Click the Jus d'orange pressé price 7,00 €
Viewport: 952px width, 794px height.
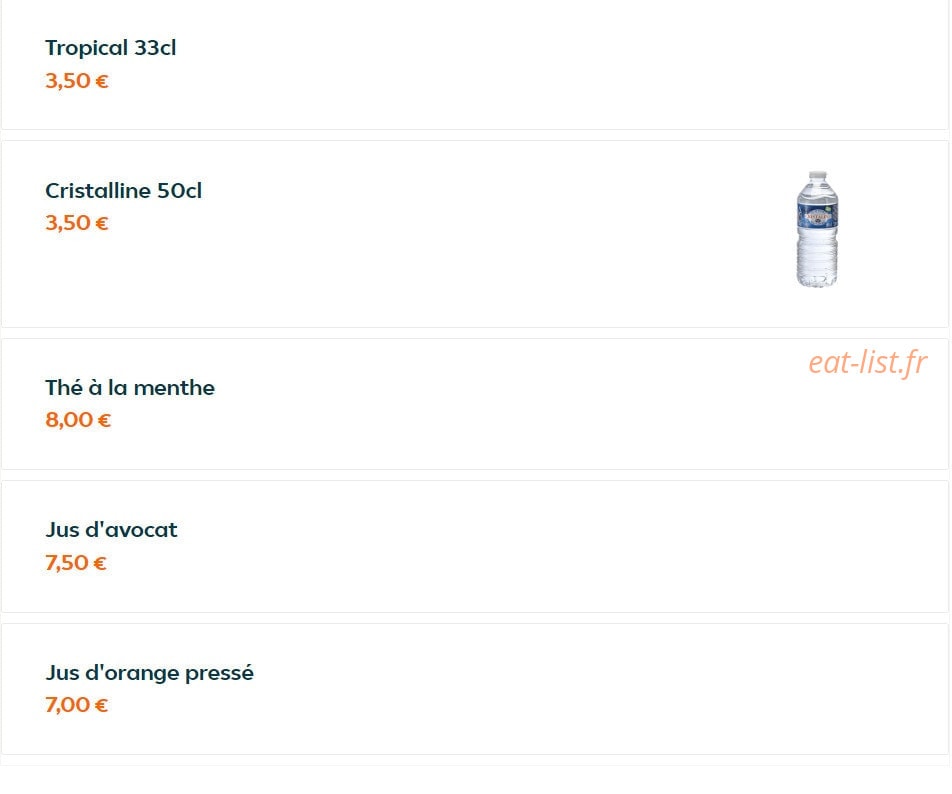pyautogui.click(x=77, y=705)
